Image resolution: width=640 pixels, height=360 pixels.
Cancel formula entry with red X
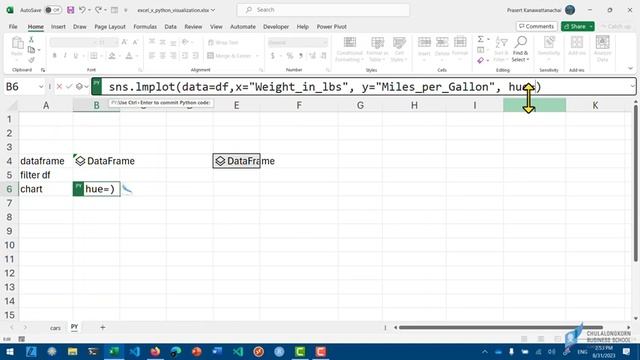(59, 87)
